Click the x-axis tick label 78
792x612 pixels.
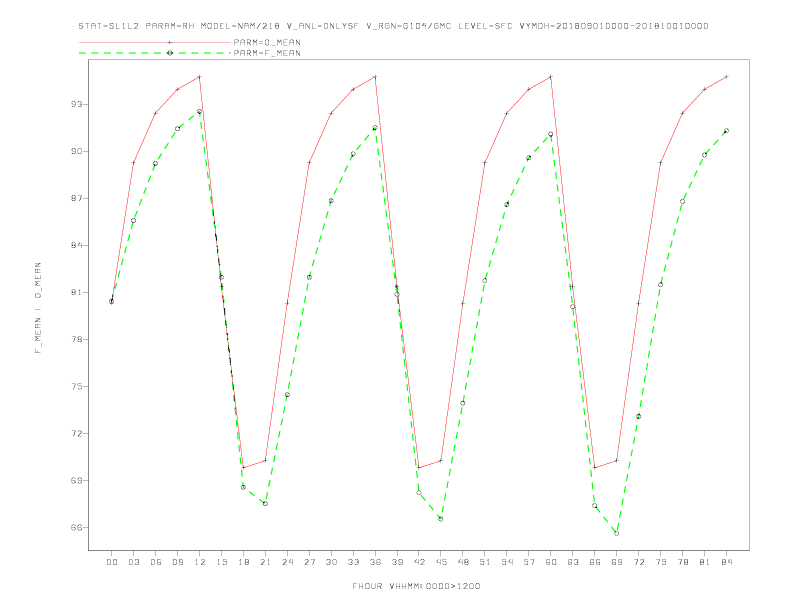pyautogui.click(x=683, y=562)
